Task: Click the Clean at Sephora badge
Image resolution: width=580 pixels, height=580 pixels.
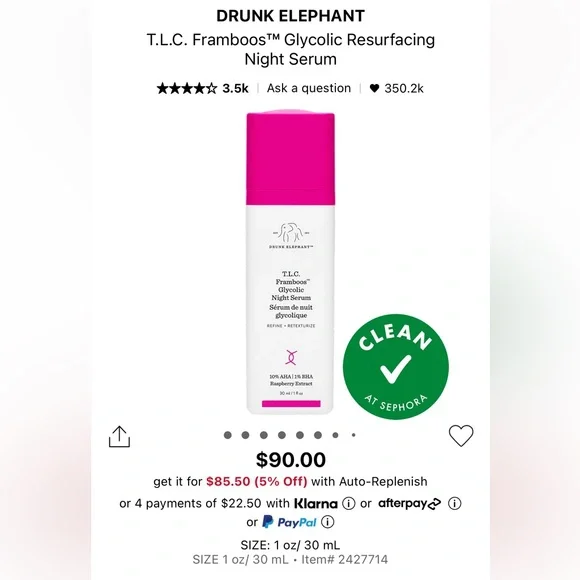Action: tap(396, 367)
